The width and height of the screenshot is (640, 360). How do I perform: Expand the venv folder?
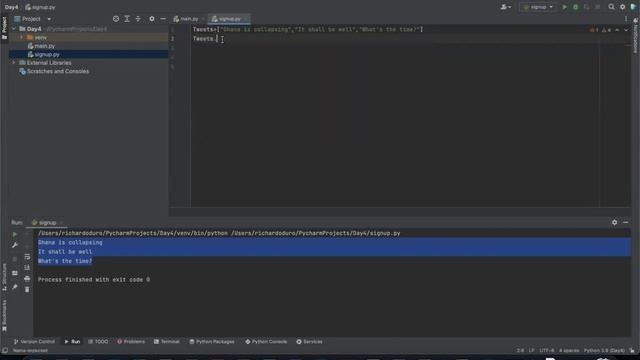(22, 38)
